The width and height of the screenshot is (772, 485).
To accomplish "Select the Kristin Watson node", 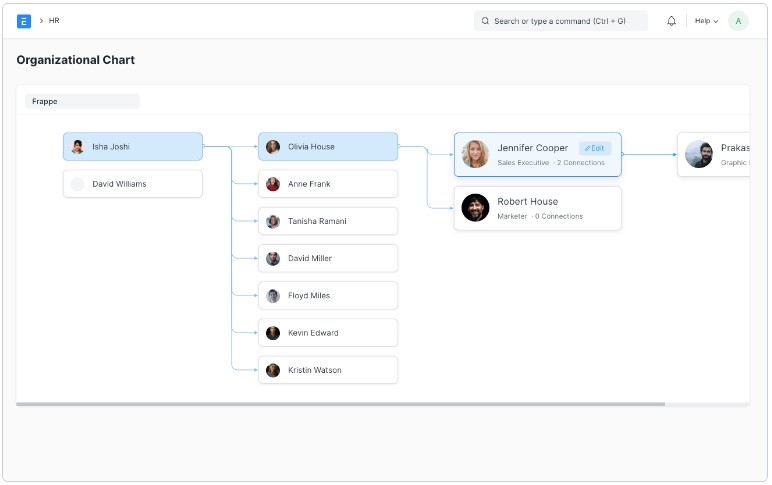I will 327,370.
